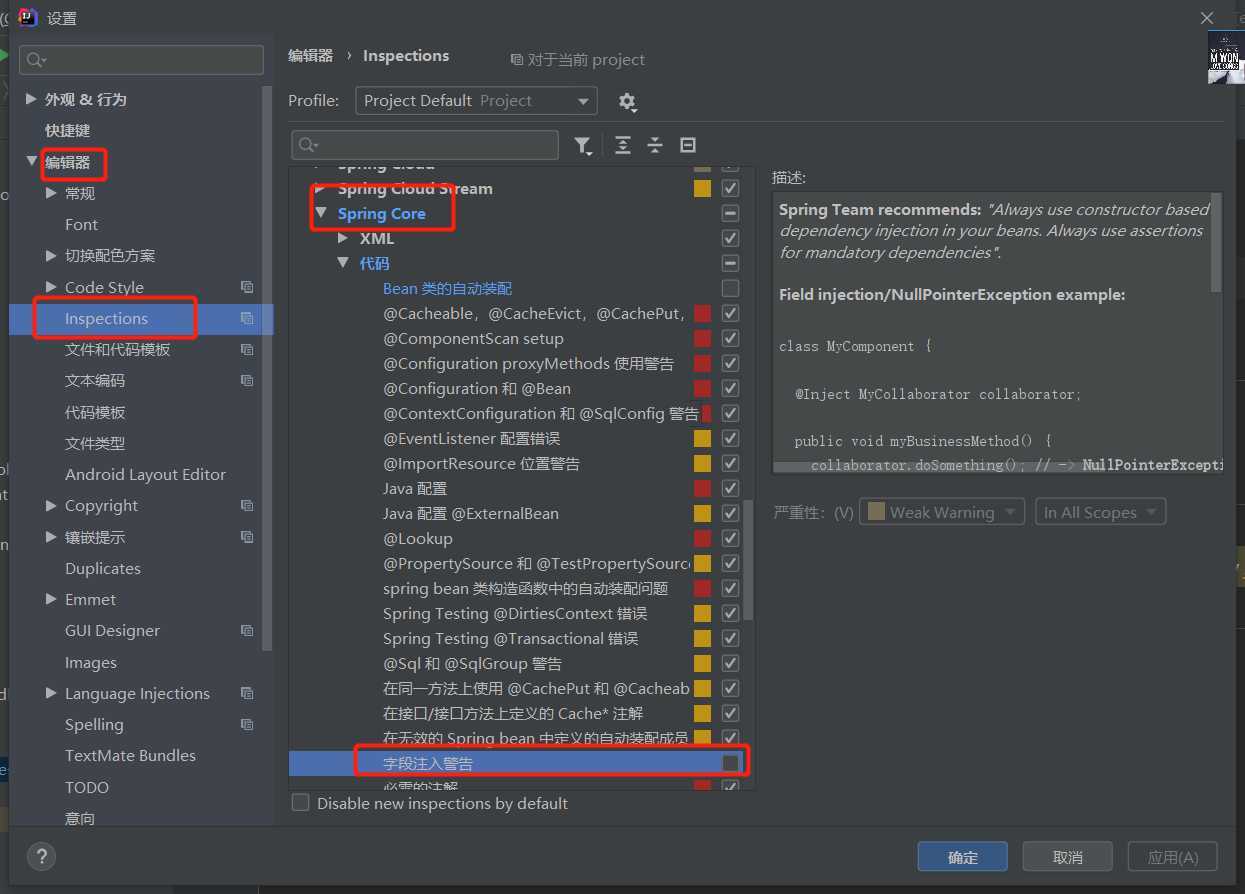
Task: Click the red severity swatch beside @ComponentScan setup
Action: tap(702, 338)
